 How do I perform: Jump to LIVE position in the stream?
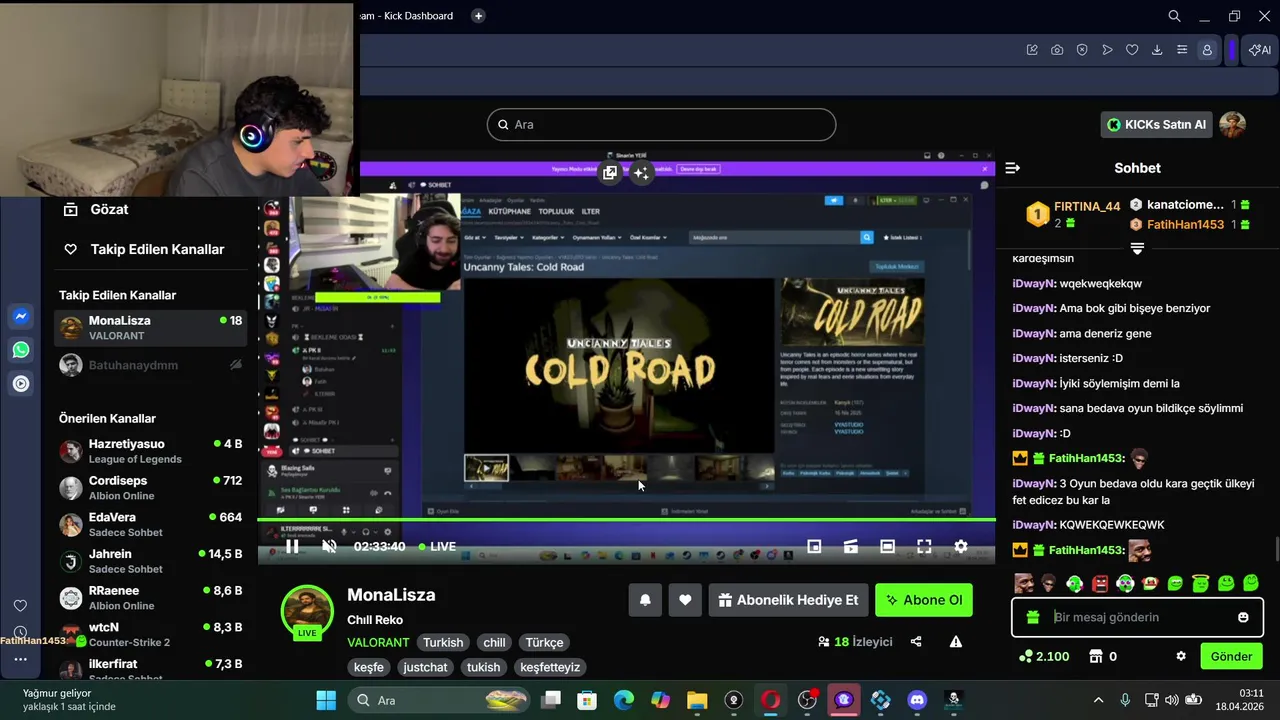[x=437, y=546]
